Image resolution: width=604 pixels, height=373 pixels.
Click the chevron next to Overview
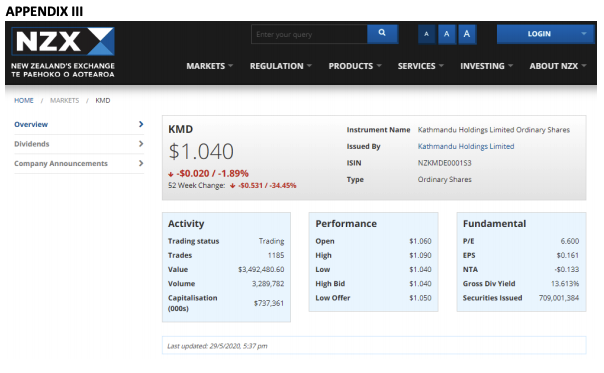point(141,124)
